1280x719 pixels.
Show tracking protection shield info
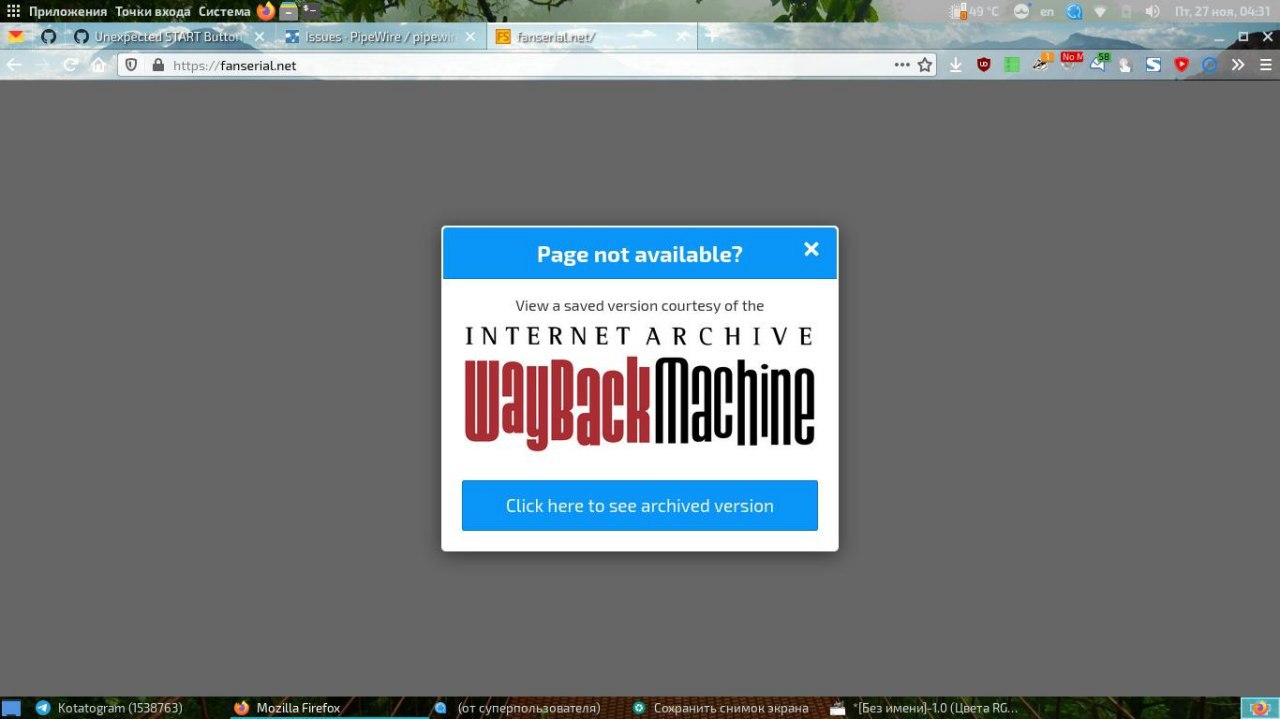(x=131, y=65)
